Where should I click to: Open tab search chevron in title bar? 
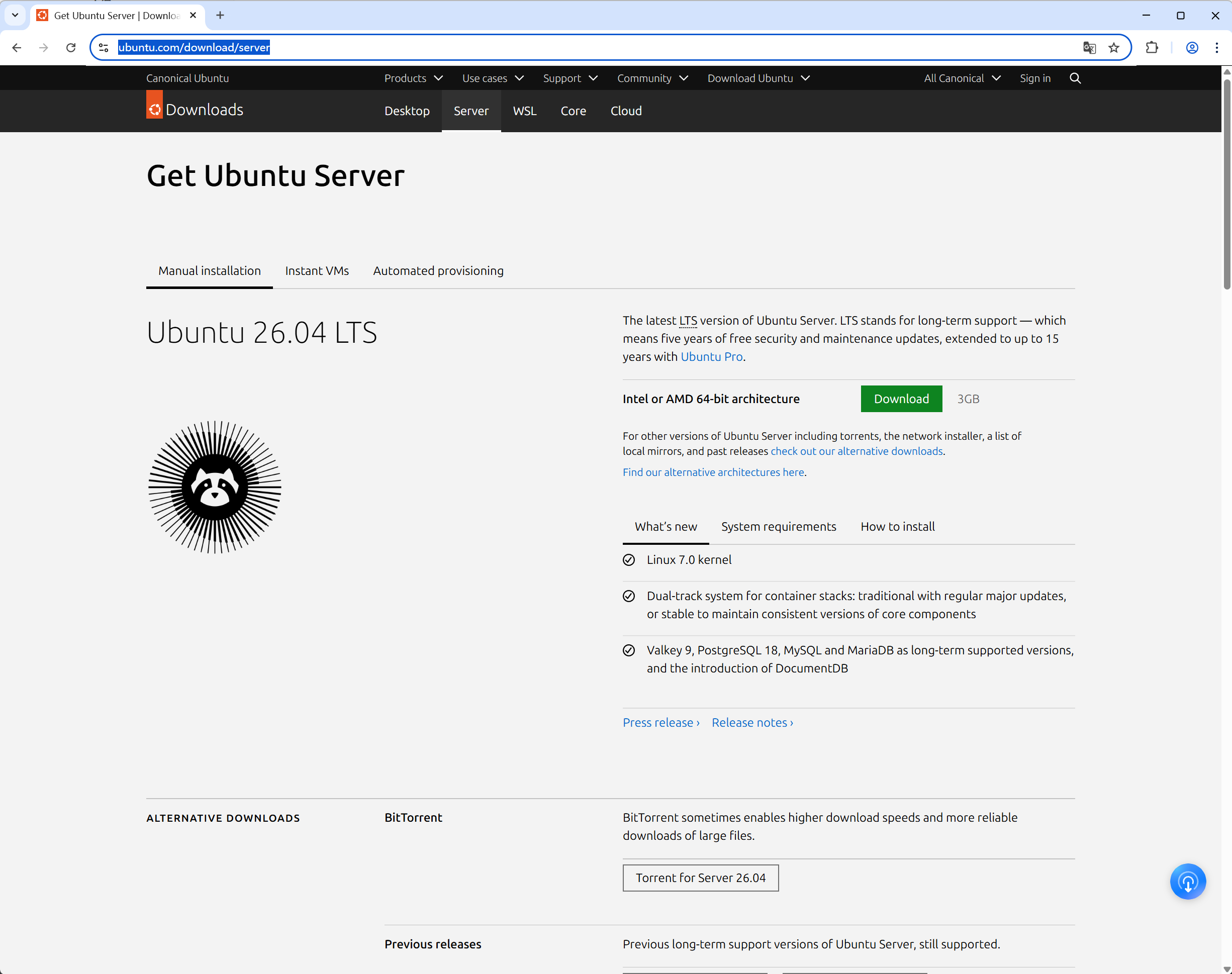(16, 16)
